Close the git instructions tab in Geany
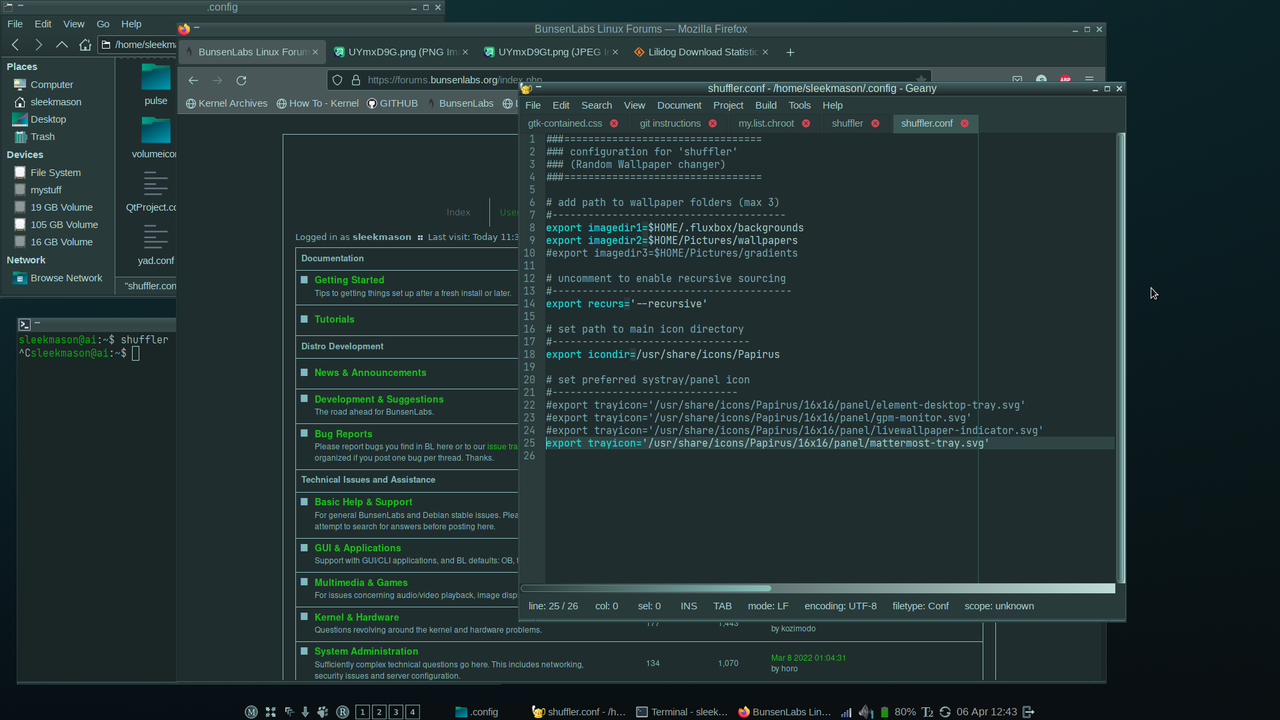 point(713,123)
